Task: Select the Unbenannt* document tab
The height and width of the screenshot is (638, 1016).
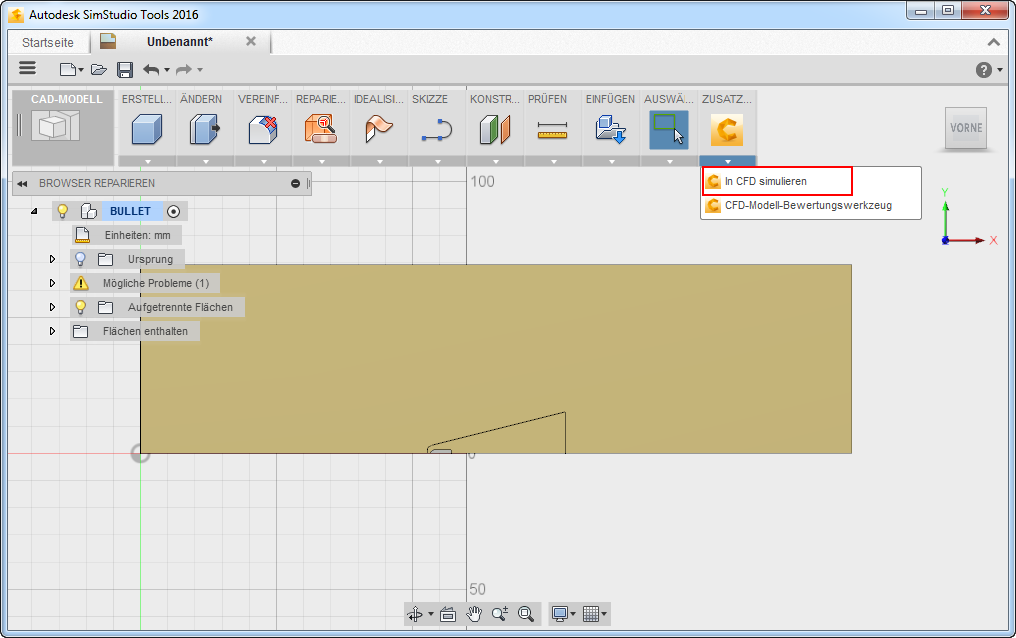Action: (x=179, y=42)
